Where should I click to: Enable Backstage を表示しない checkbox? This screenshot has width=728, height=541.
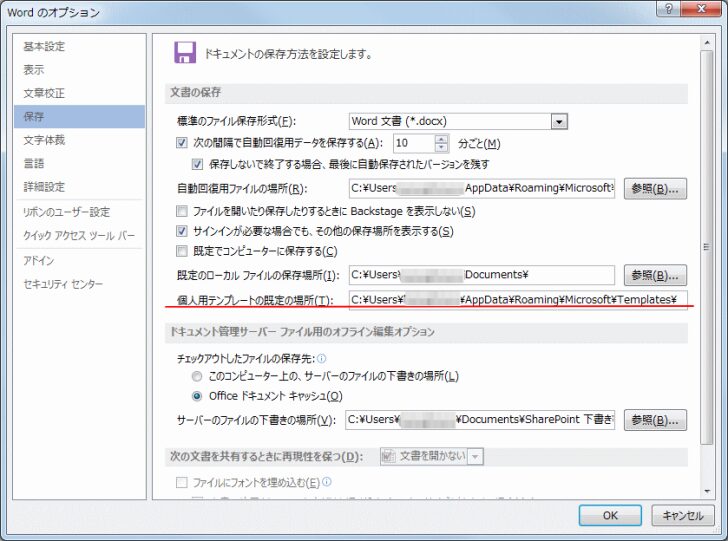[x=182, y=211]
